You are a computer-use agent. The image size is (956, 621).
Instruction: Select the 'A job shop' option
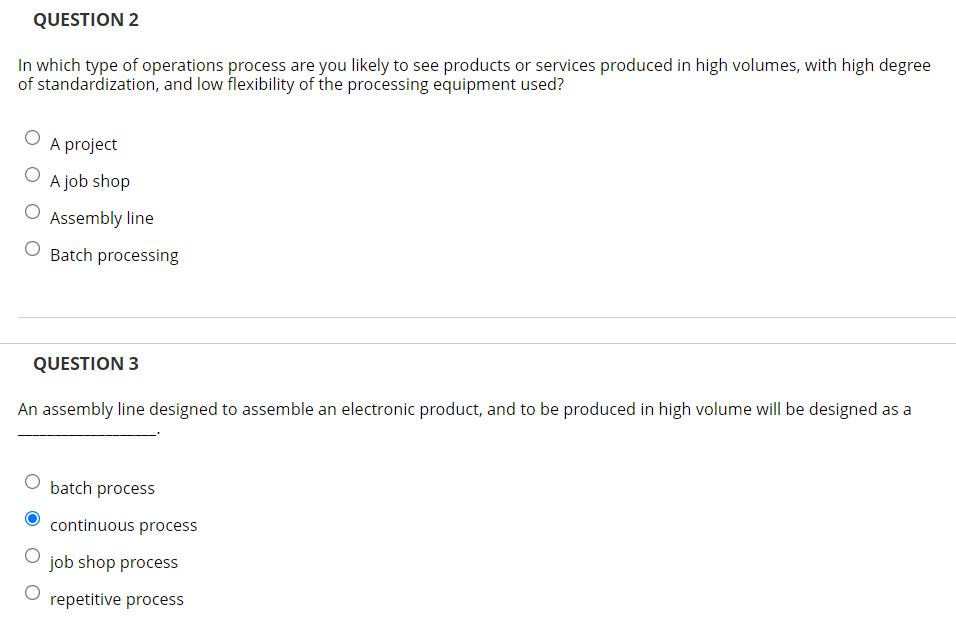point(32,173)
